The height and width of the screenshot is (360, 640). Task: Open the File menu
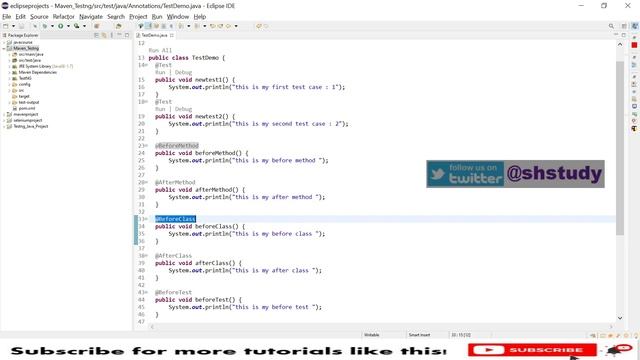pyautogui.click(x=7, y=17)
